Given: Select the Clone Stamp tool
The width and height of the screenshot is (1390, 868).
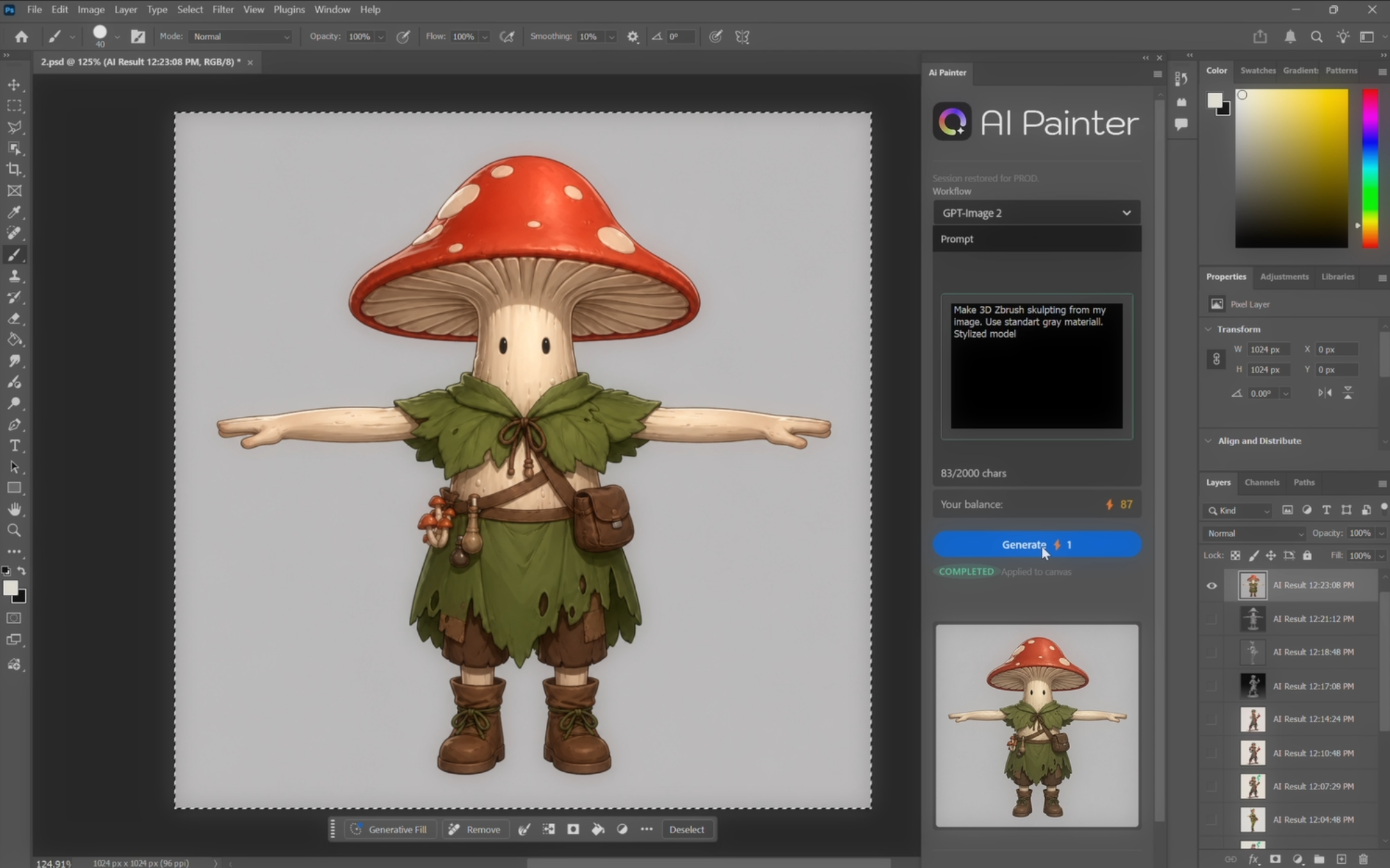Looking at the screenshot, I should tap(14, 276).
